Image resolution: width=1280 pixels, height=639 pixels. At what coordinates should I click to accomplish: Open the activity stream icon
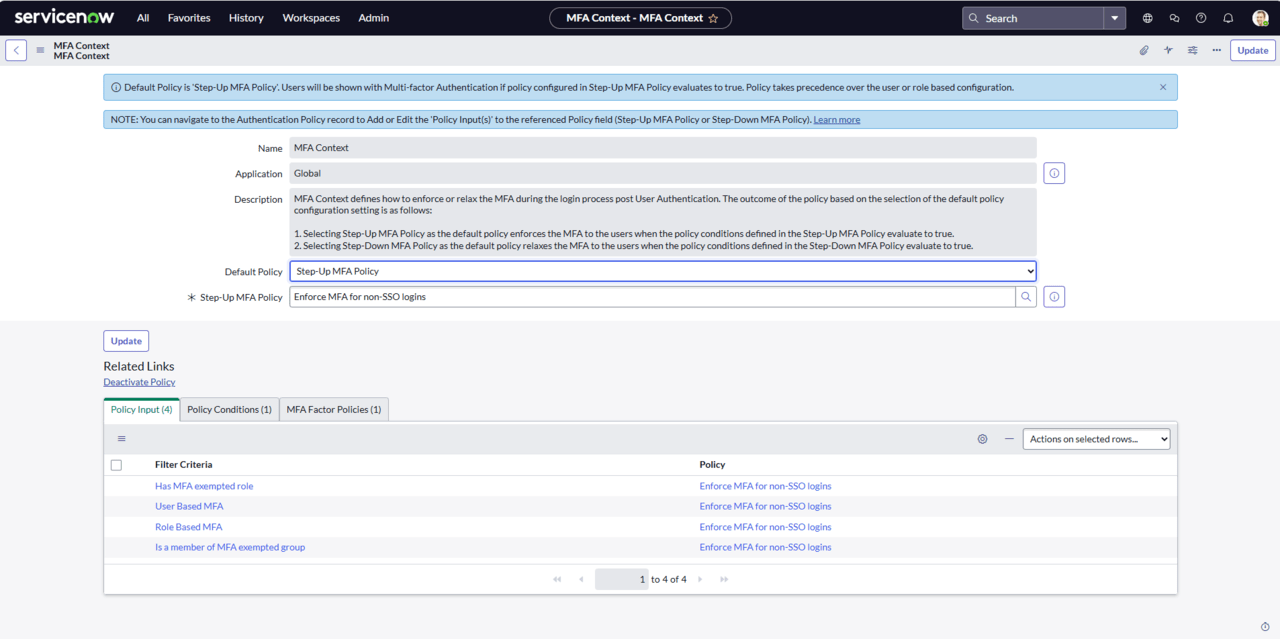(x=1168, y=50)
